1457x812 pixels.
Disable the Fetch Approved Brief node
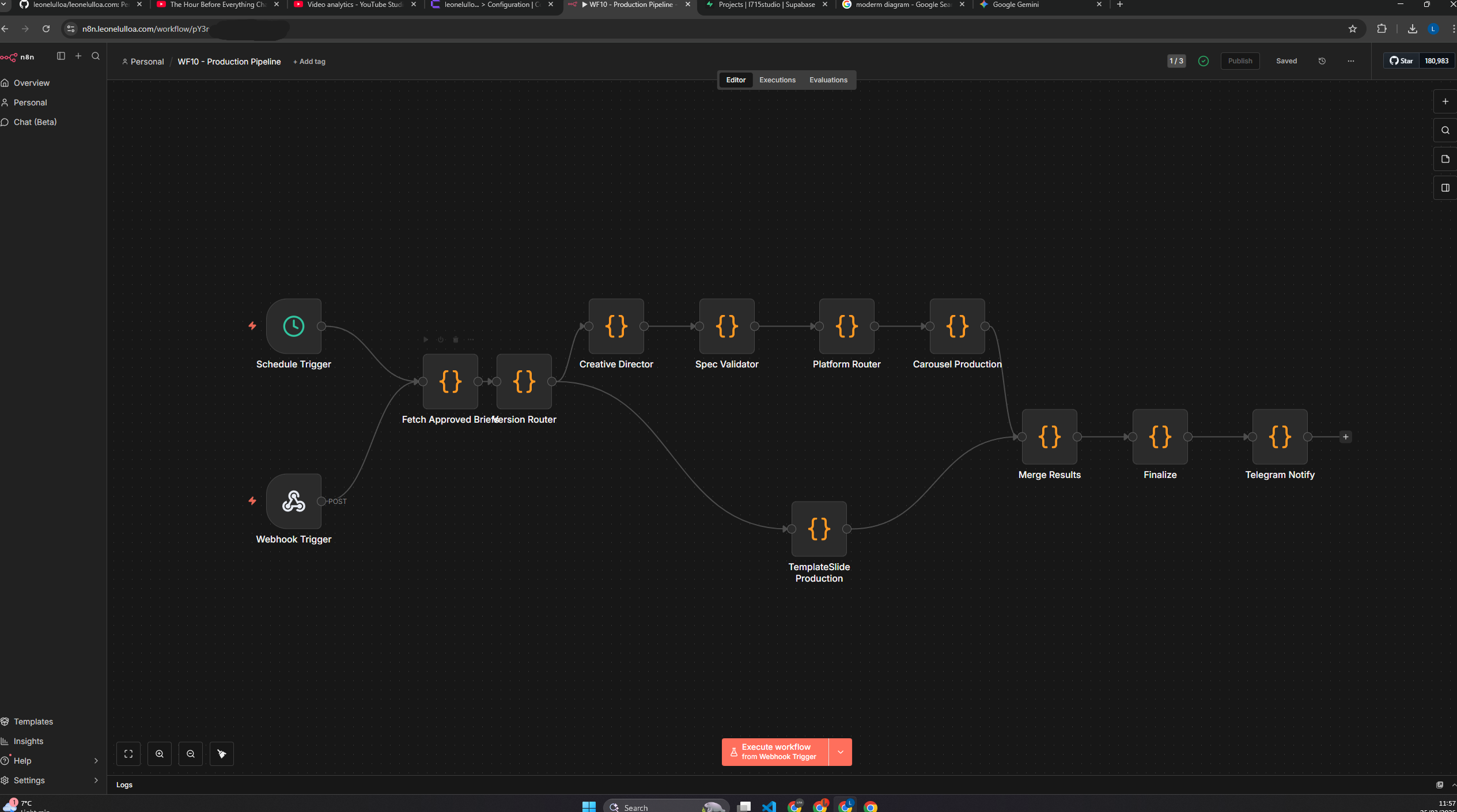pos(440,339)
